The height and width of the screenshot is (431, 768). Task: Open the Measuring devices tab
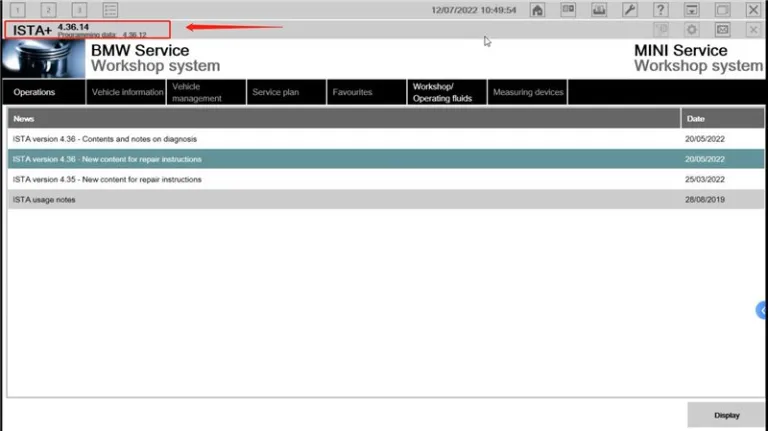point(528,92)
